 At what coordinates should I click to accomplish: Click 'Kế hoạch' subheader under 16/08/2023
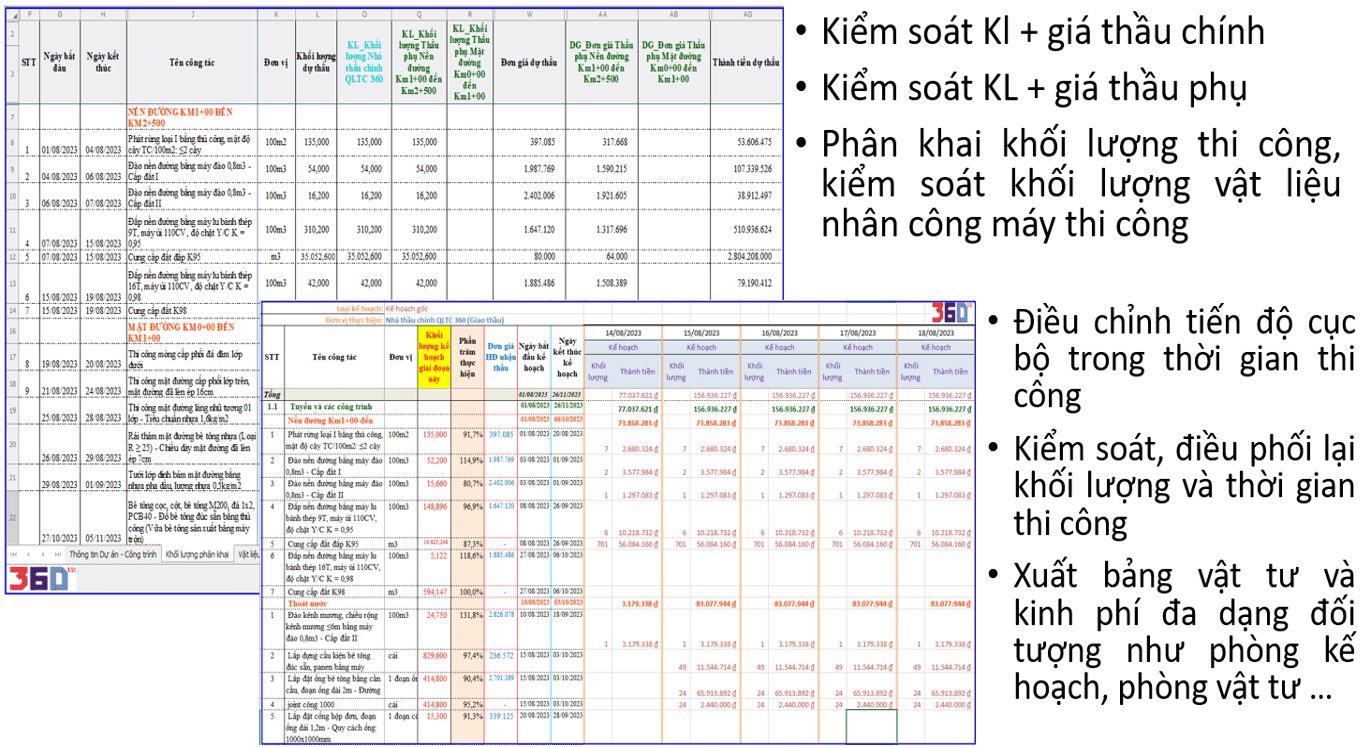coord(778,347)
